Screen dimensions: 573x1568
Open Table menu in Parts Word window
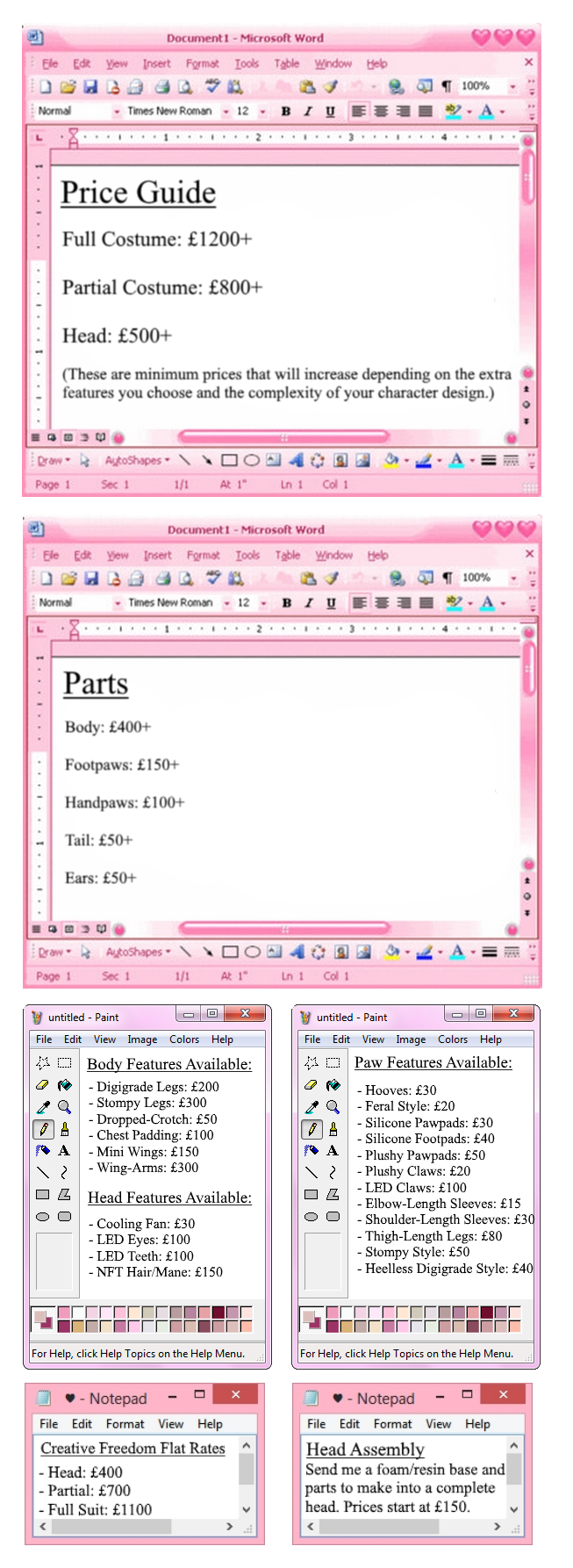tap(288, 555)
